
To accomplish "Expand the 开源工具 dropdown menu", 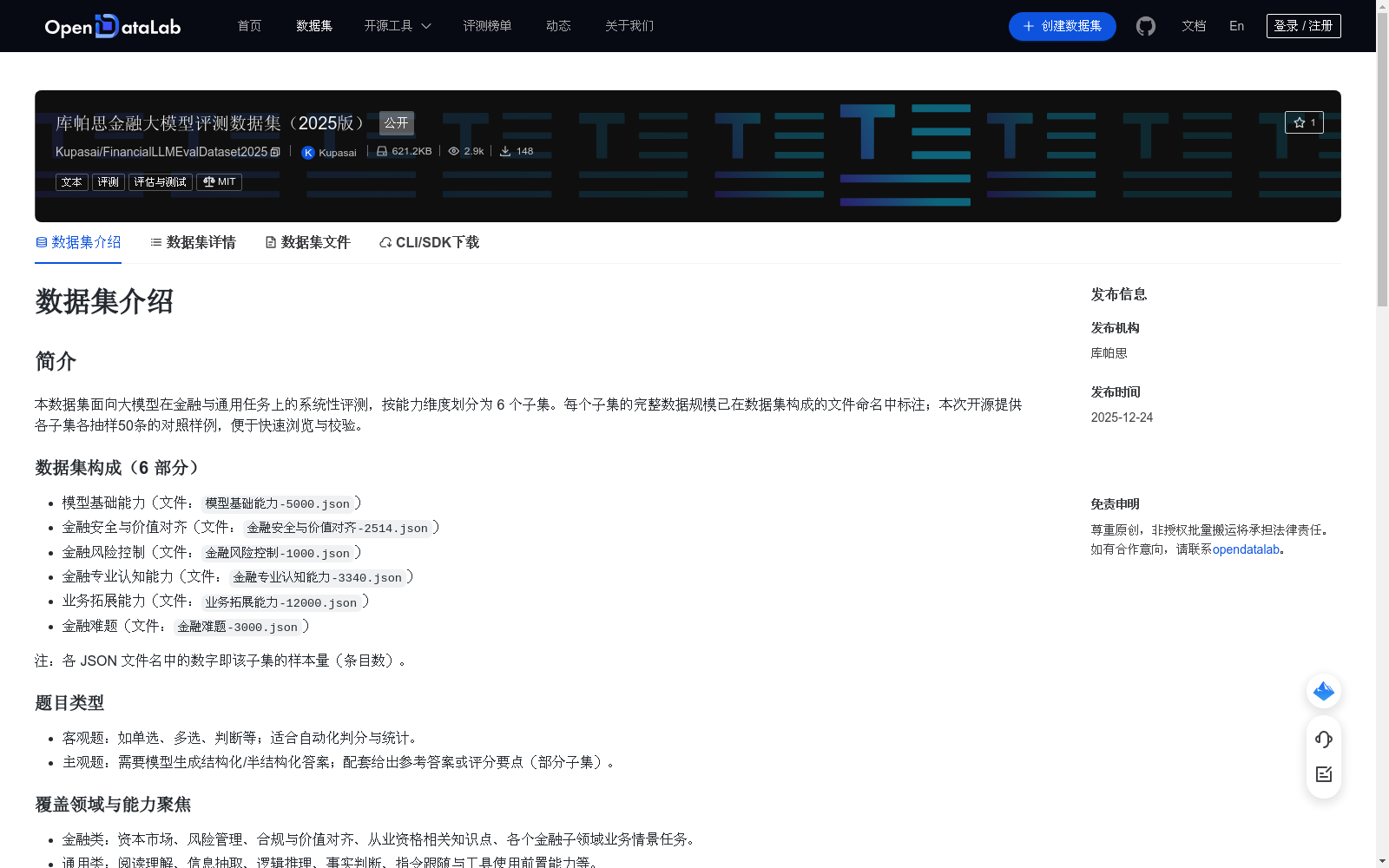I will pos(398,26).
